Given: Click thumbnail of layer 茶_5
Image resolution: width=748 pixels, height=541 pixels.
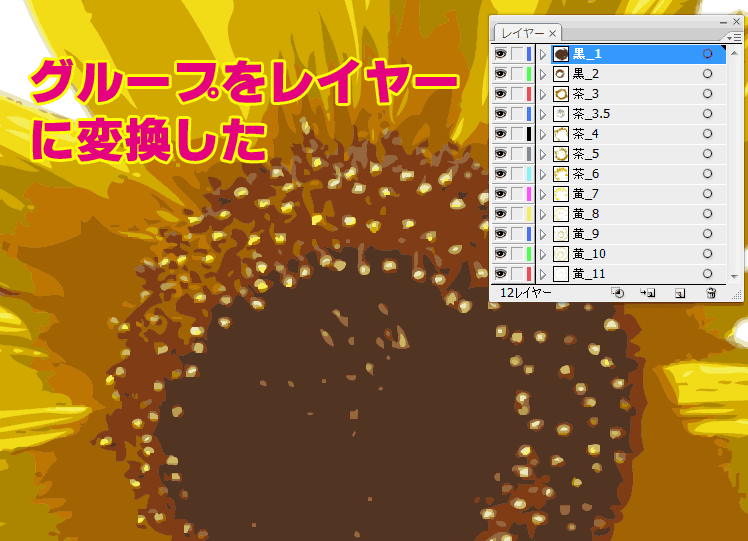Looking at the screenshot, I should [x=561, y=154].
